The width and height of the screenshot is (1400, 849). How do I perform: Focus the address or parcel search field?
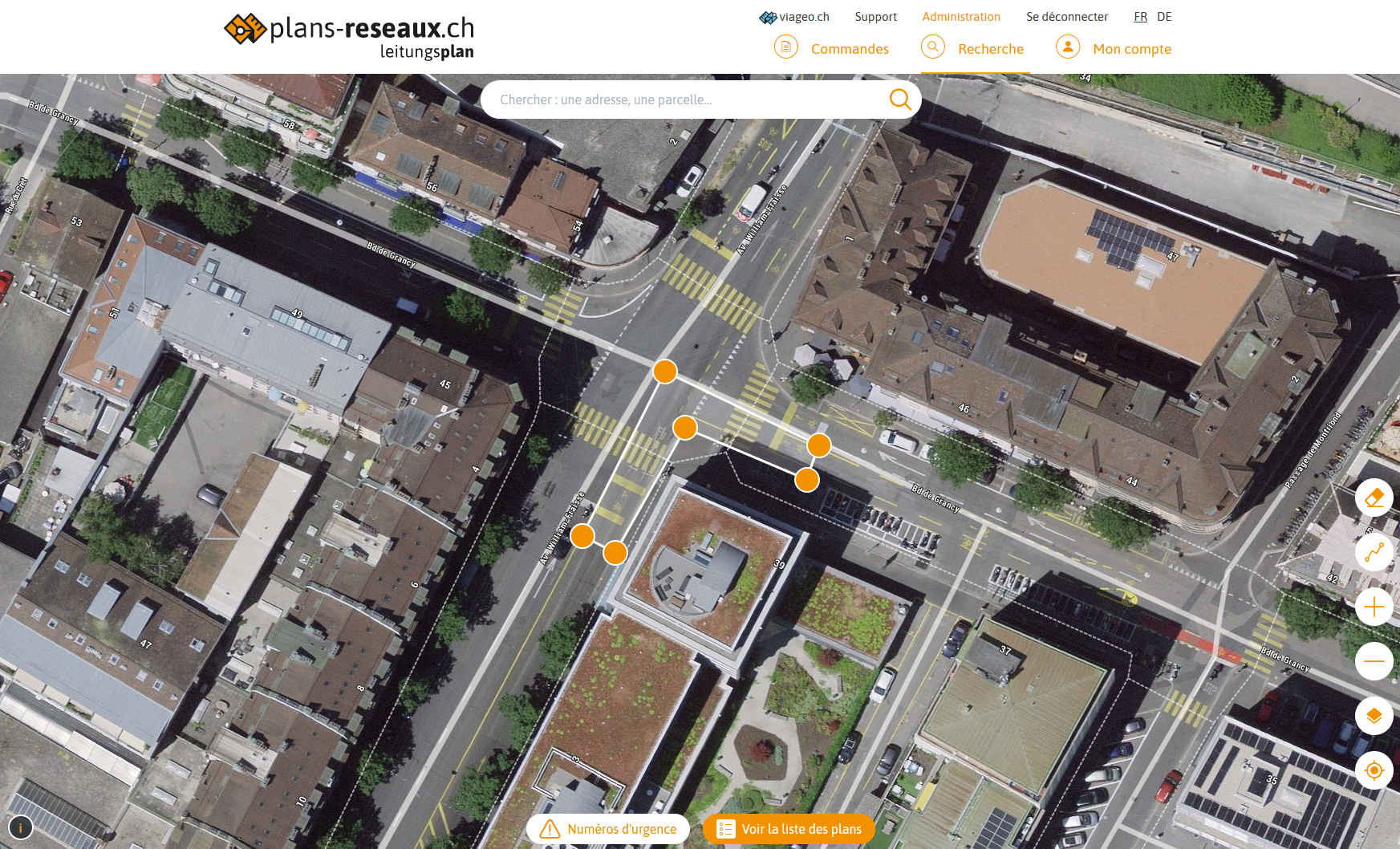pyautogui.click(x=682, y=100)
